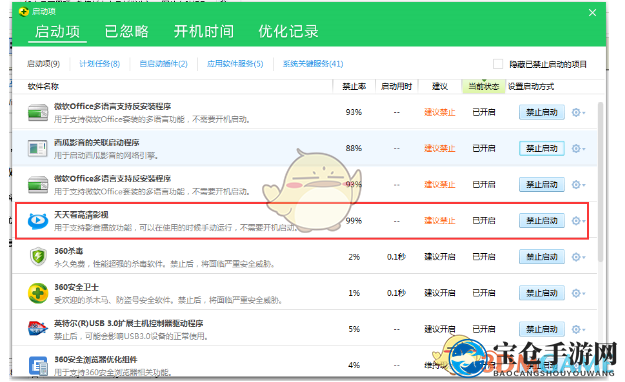The height and width of the screenshot is (382, 625).
Task: Open gear dropdown for 英特尔 USB 3.0 row
Action: (578, 329)
